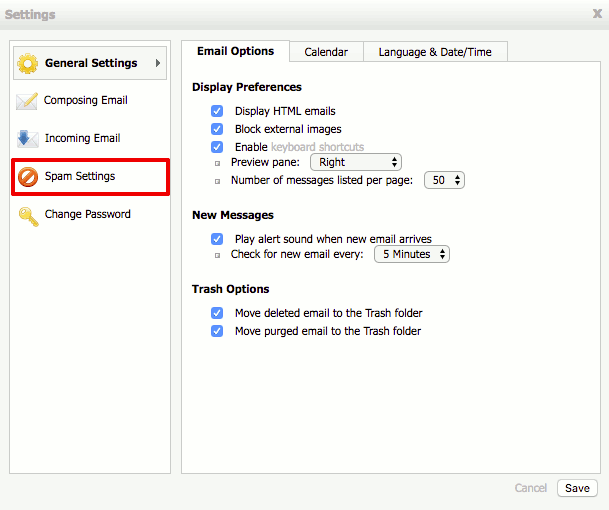Click the Spam Settings prohibition icon
This screenshot has width=609, height=510.
pyautogui.click(x=28, y=177)
